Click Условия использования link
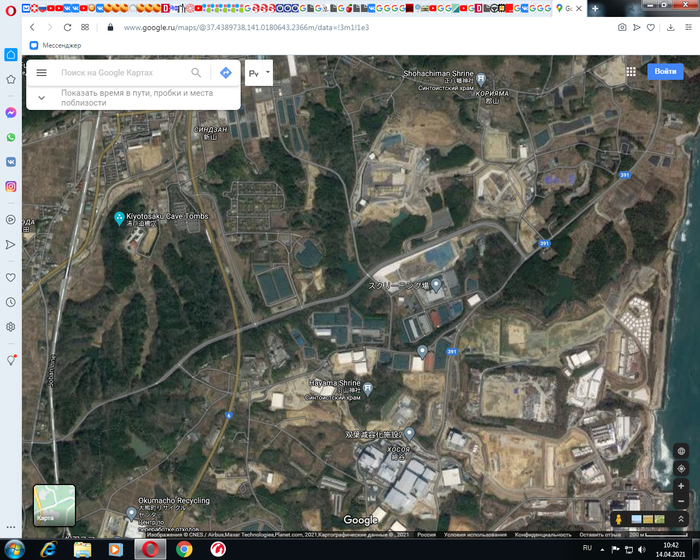The height and width of the screenshot is (560, 700). [475, 534]
